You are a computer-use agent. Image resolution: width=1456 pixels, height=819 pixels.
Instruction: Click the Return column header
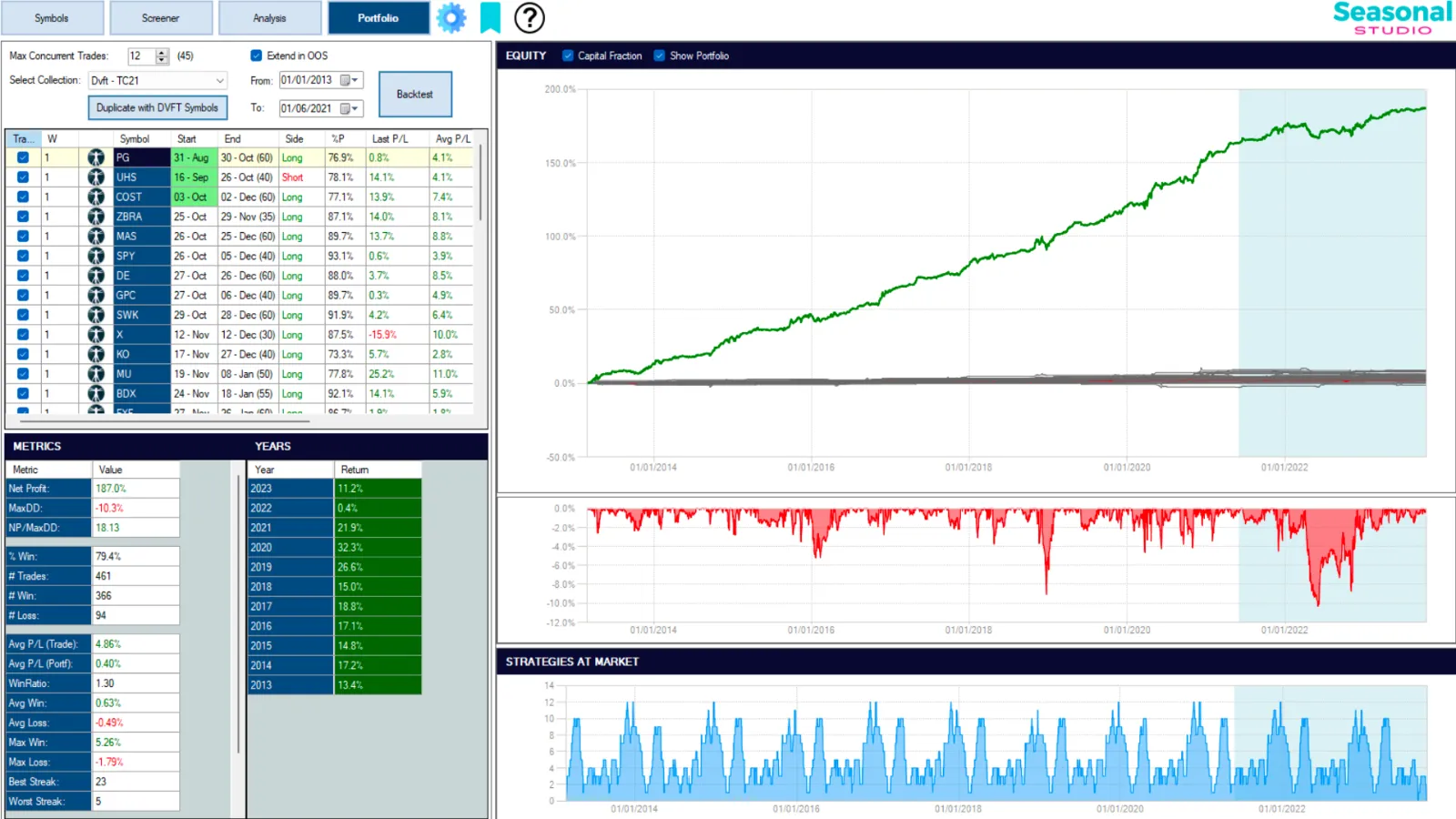pos(377,470)
